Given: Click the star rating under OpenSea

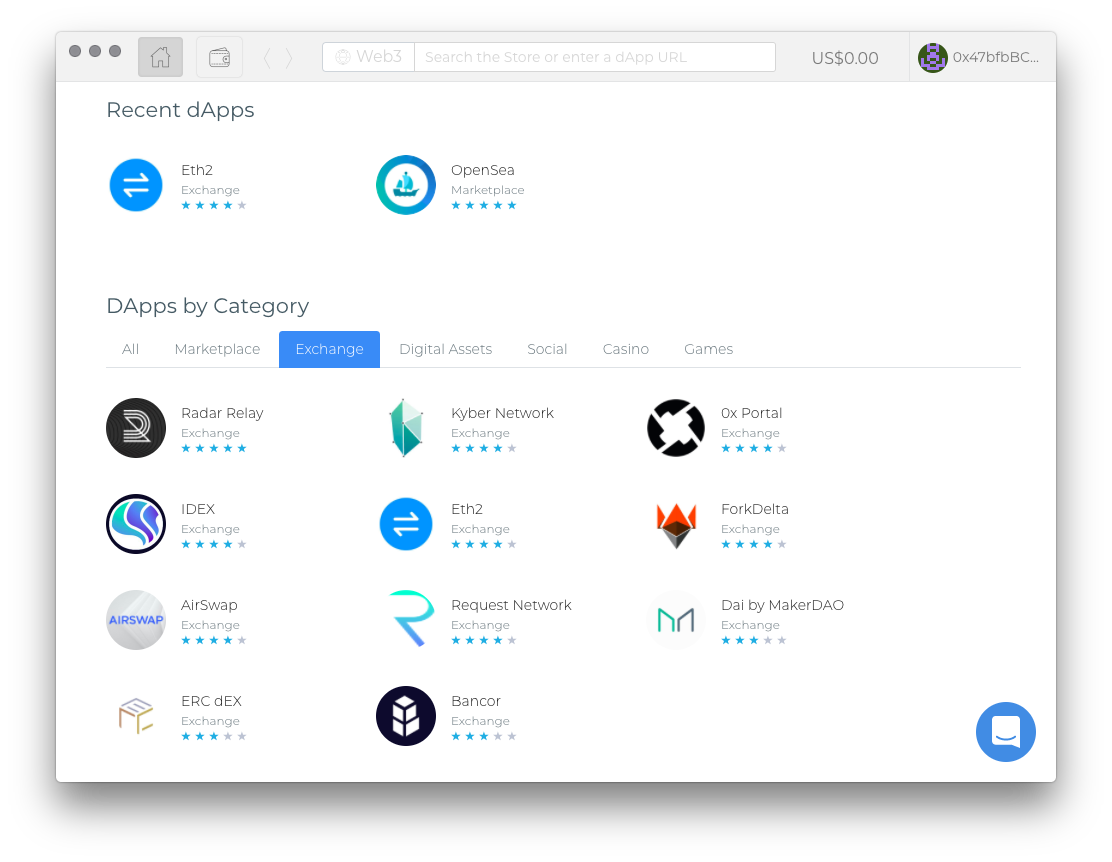Looking at the screenshot, I should 484,206.
